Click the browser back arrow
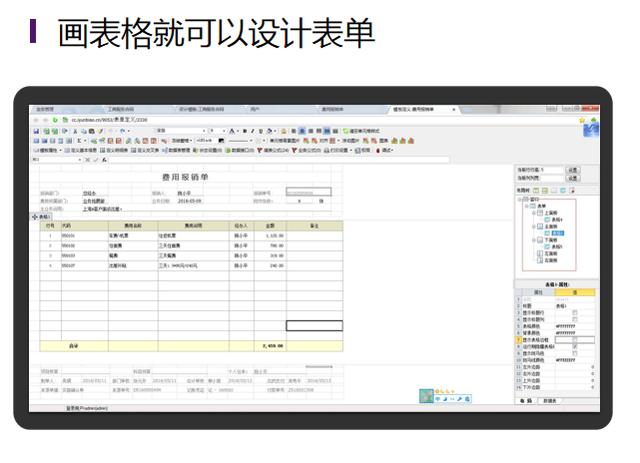Image resolution: width=640 pixels, height=463 pixels. coord(35,120)
